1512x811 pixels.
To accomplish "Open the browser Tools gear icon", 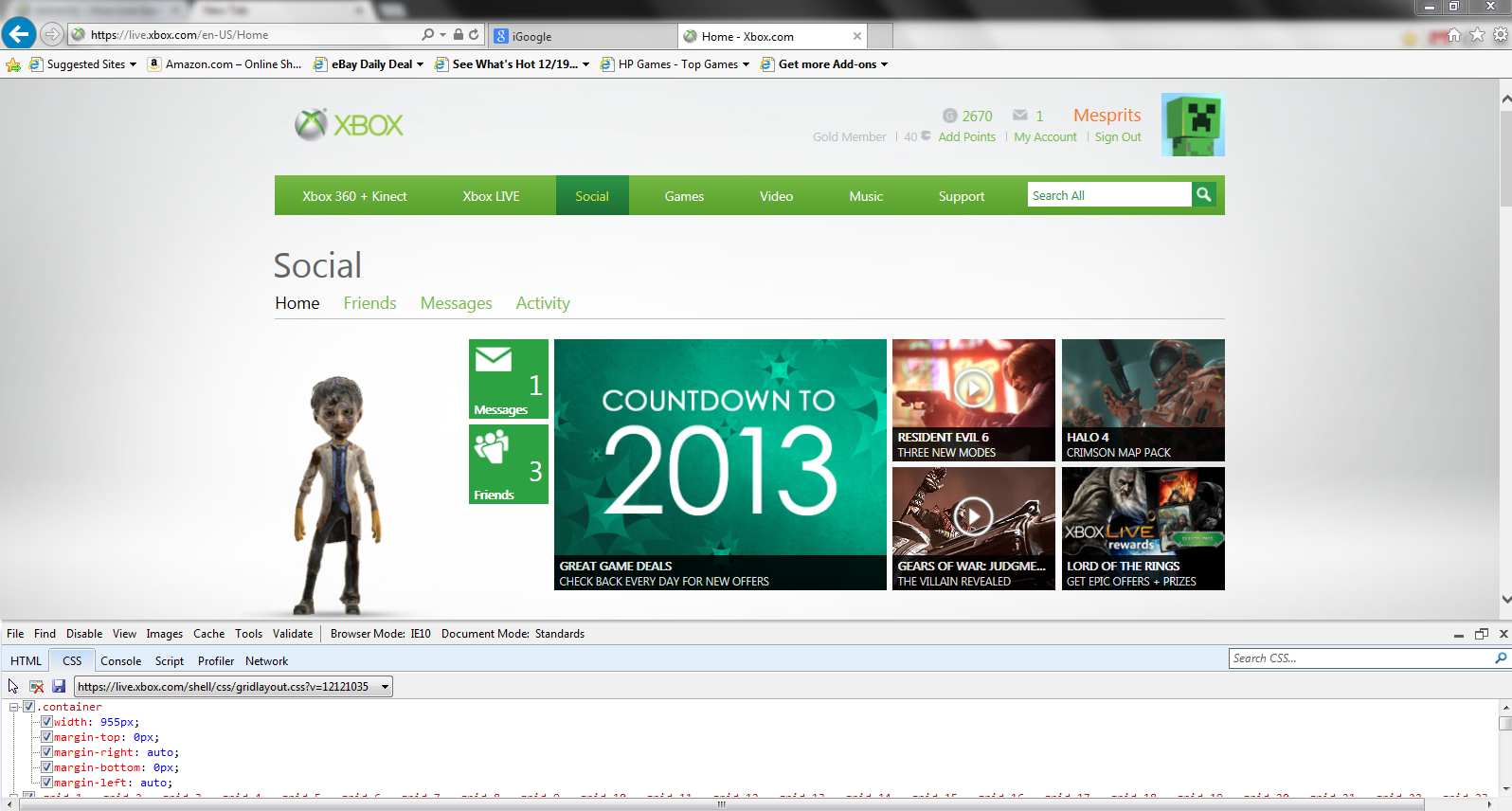I will pyautogui.click(x=1501, y=35).
